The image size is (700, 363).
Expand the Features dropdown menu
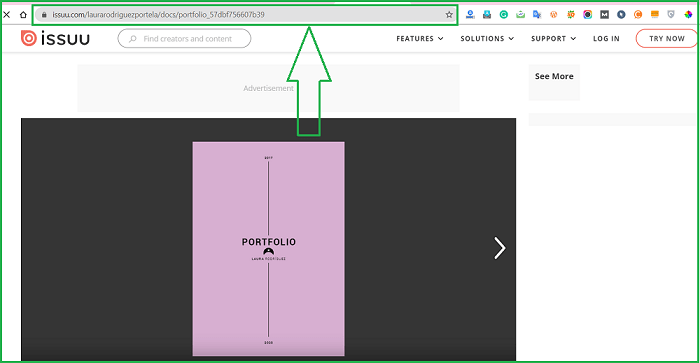click(420, 39)
